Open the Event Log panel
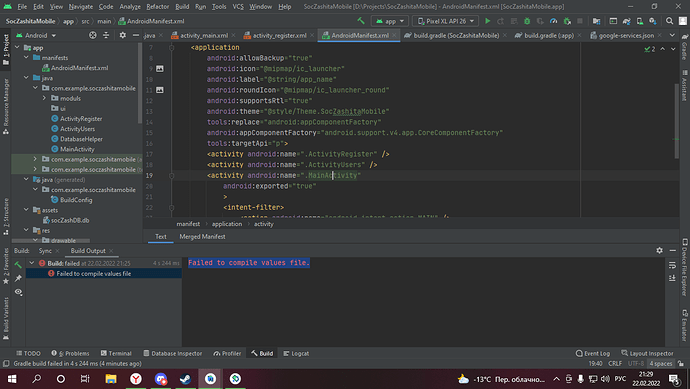This screenshot has width=690, height=389. [x=592, y=353]
